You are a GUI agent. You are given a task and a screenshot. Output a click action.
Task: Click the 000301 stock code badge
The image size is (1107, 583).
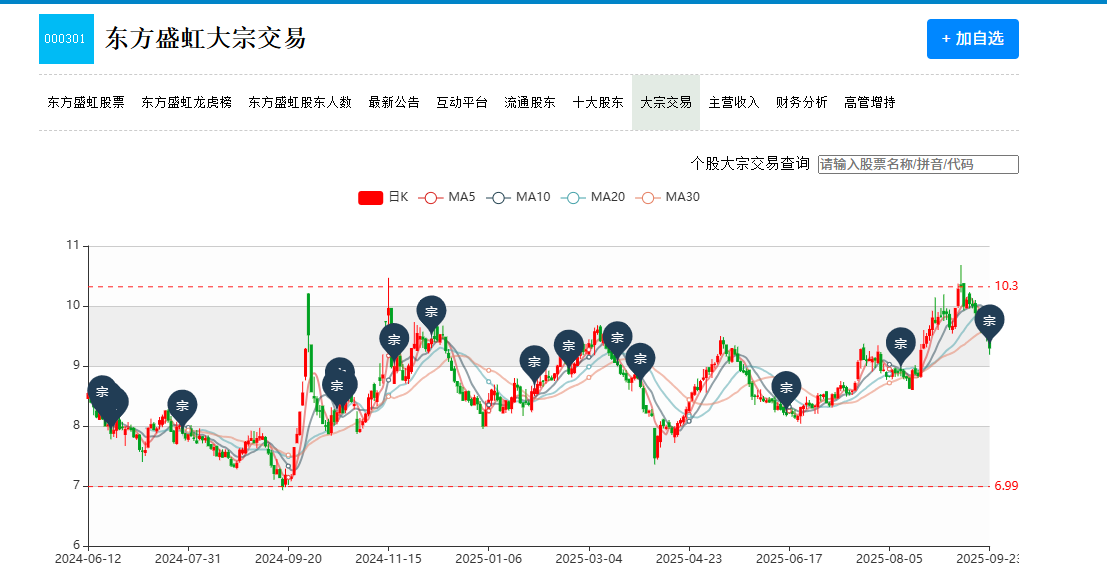pyautogui.click(x=66, y=39)
